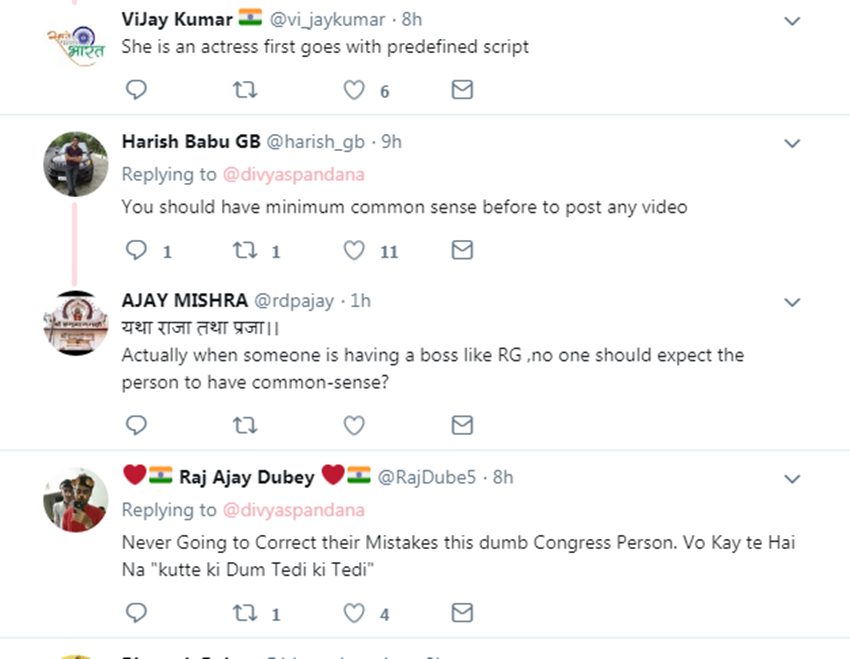850x659 pixels.
Task: Open AJAY MISHRA's profile name link
Action: click(184, 301)
